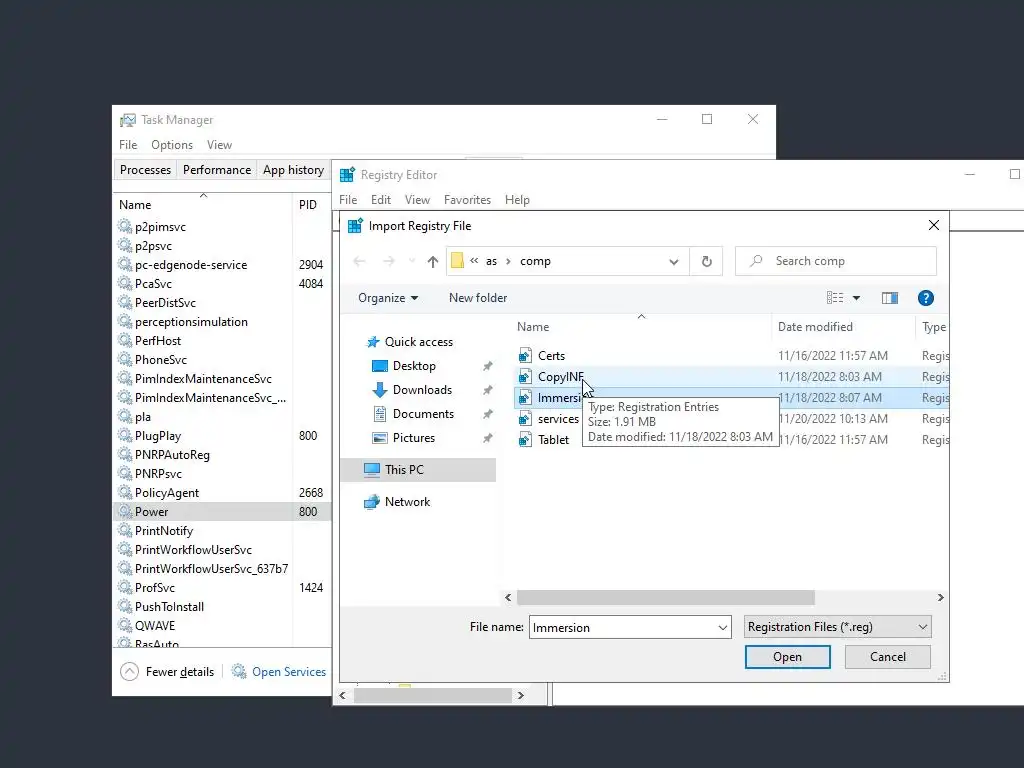
Task: Select the Power service row
Action: [x=222, y=511]
